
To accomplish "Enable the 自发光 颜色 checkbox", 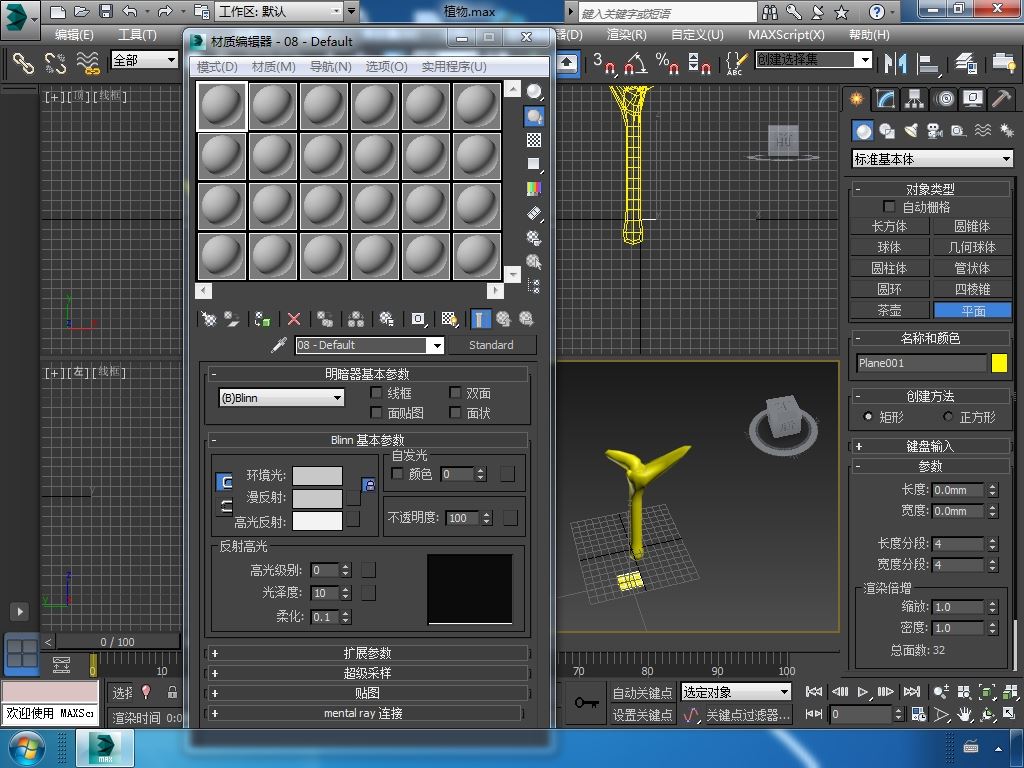I will [397, 473].
